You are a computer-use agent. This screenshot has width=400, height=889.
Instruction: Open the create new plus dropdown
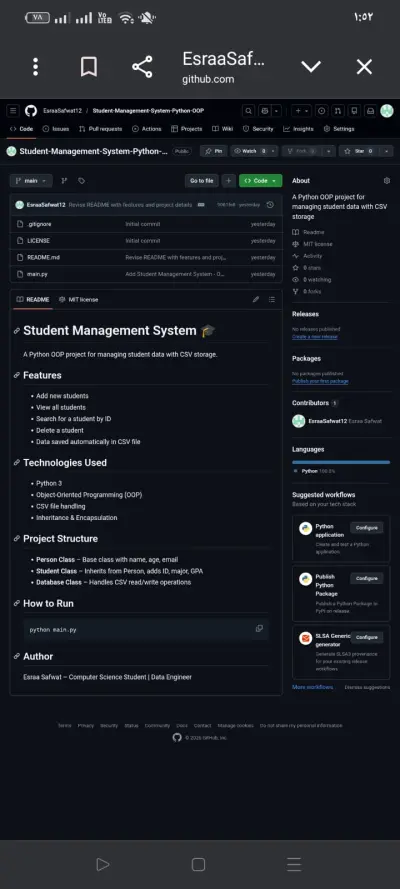coord(301,111)
